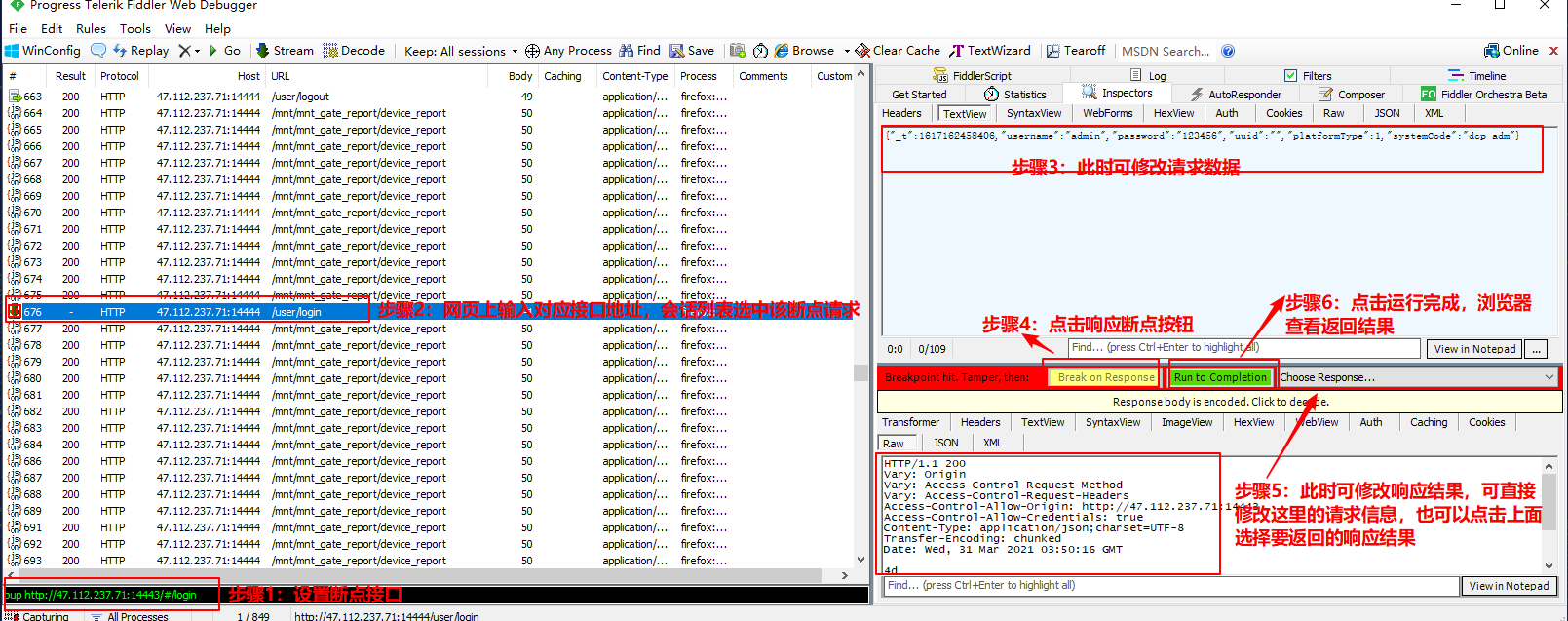
Task: Open the Tools menu
Action: point(135,29)
